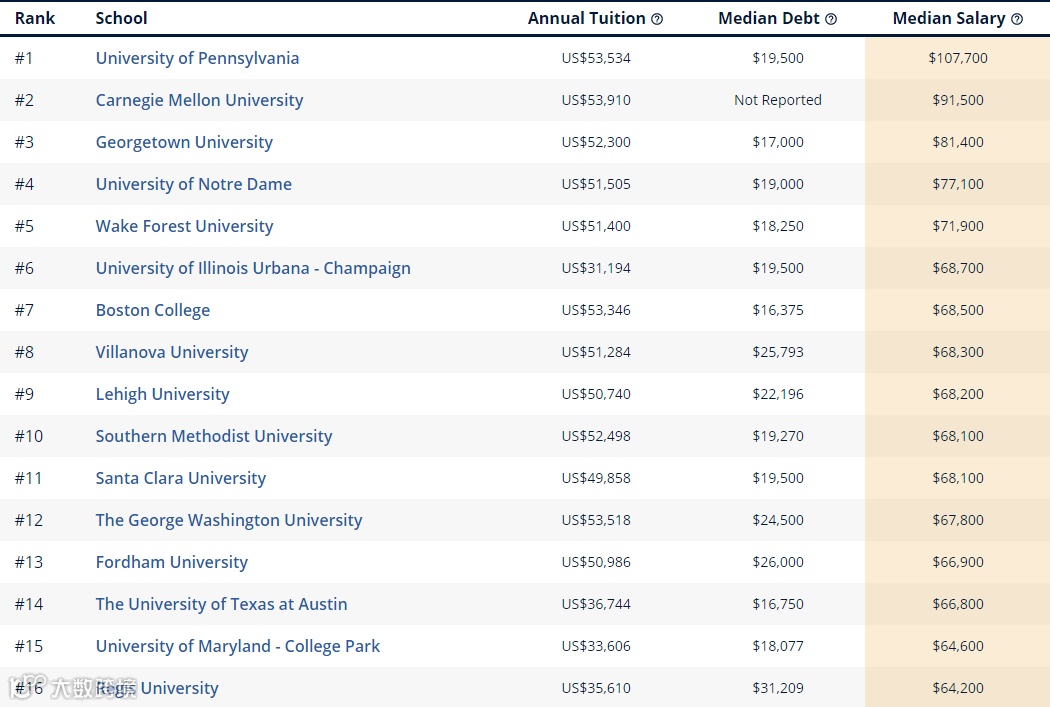
Task: Click University of Illinois Urbana - Champaign
Action: pos(253,268)
